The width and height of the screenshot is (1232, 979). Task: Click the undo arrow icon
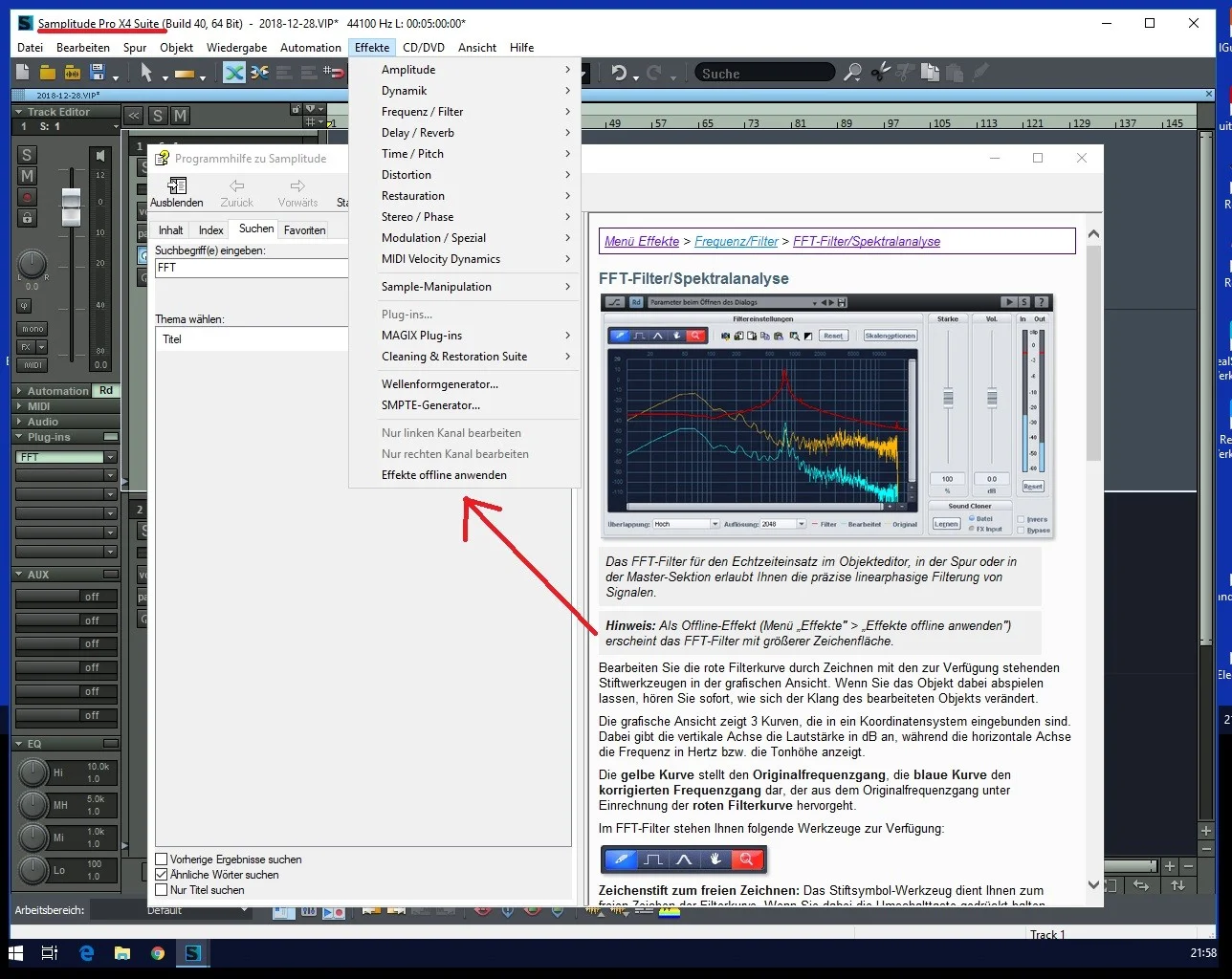tap(620, 74)
